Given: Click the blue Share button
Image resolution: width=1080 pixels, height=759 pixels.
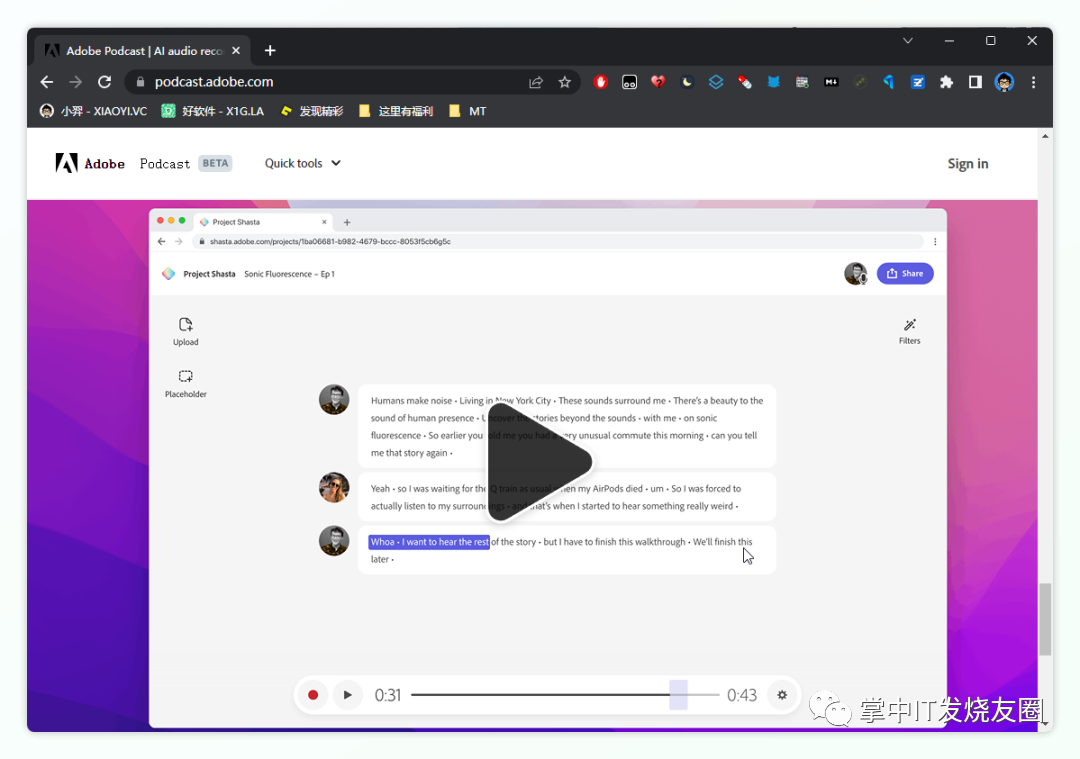Looking at the screenshot, I should (x=904, y=273).
